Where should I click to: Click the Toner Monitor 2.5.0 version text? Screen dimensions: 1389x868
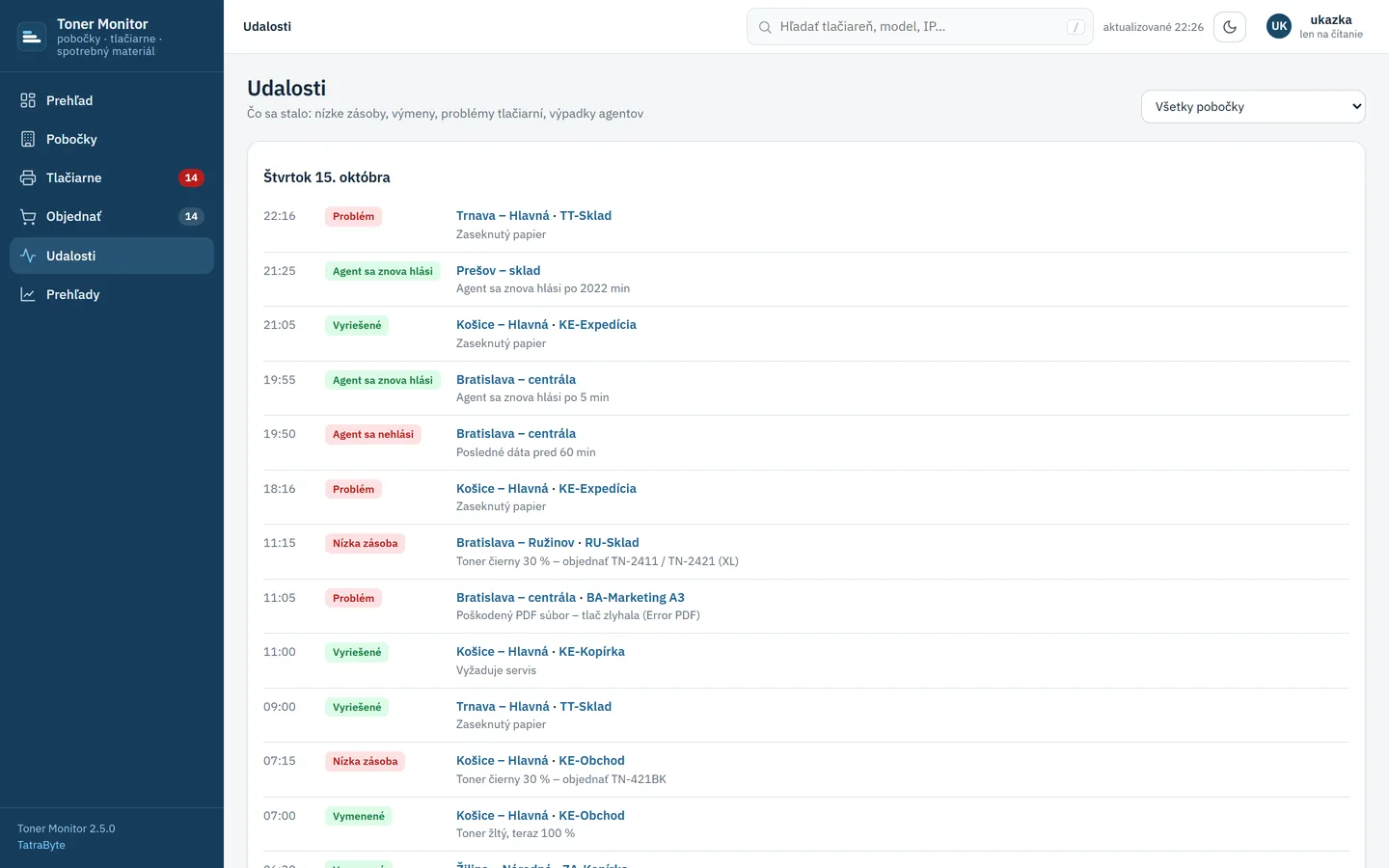[x=67, y=828]
